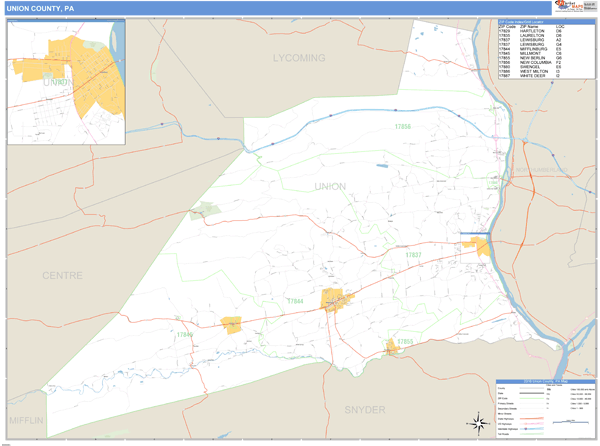
Task: Click the MIFFLIN county label
Action: [26, 421]
